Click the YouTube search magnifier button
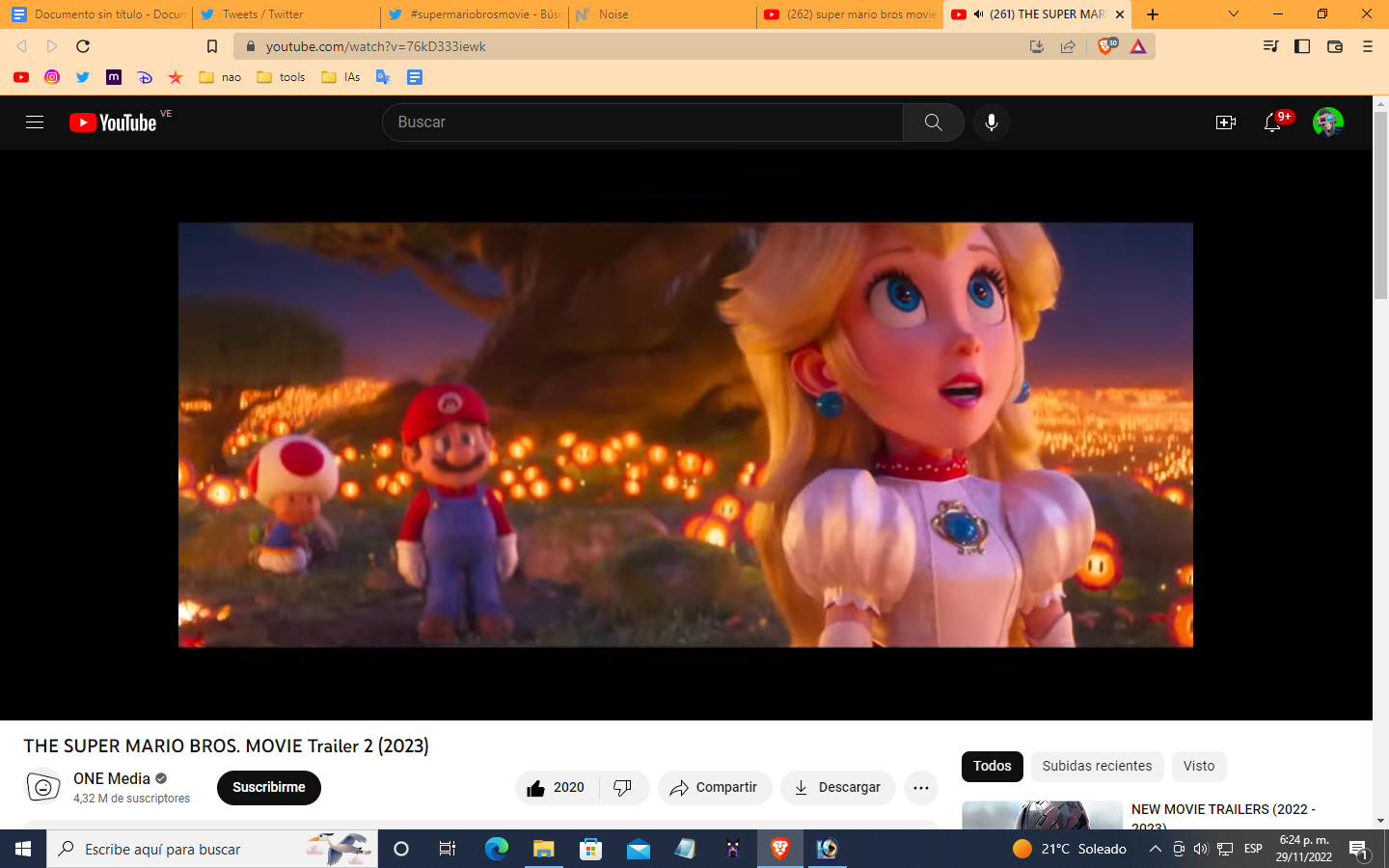 point(933,122)
